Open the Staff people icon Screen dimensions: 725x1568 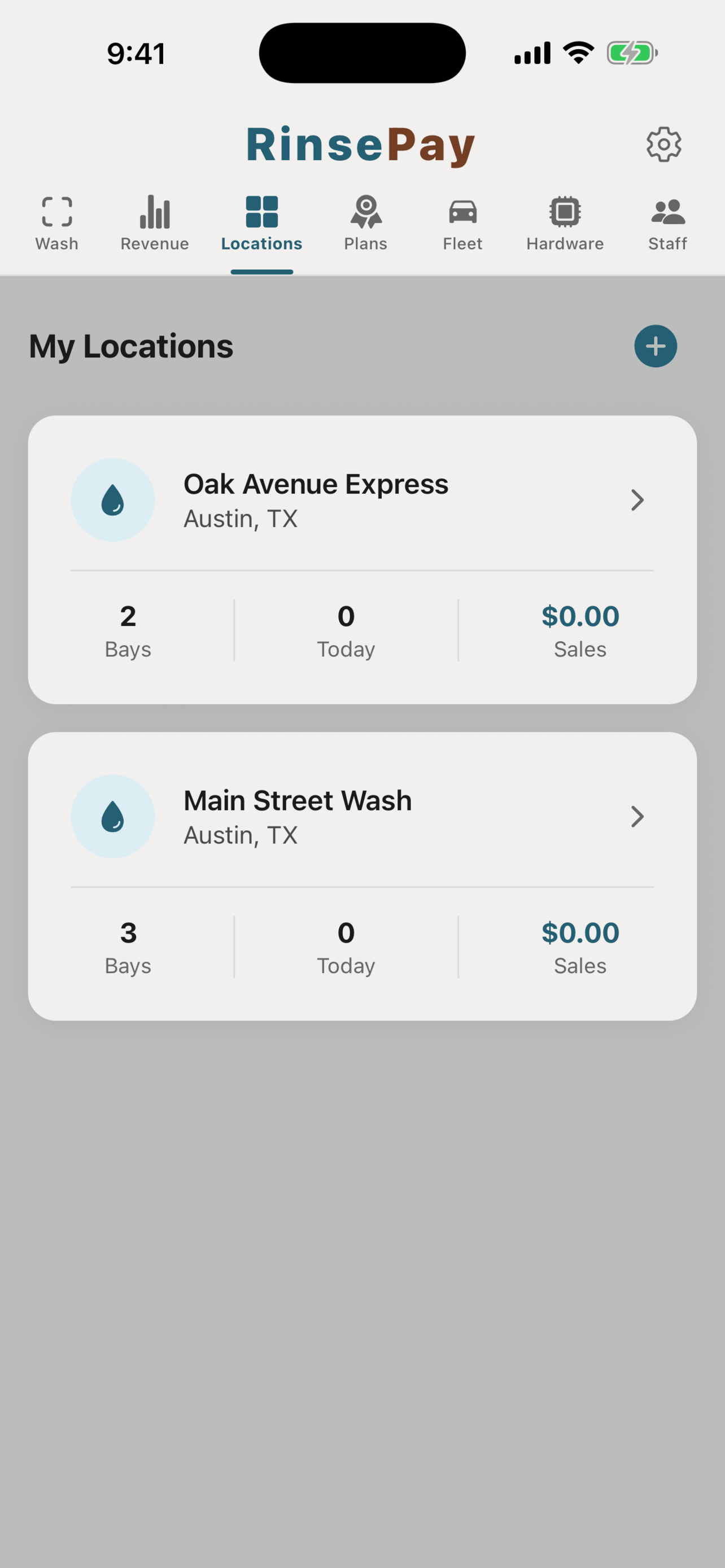667,212
